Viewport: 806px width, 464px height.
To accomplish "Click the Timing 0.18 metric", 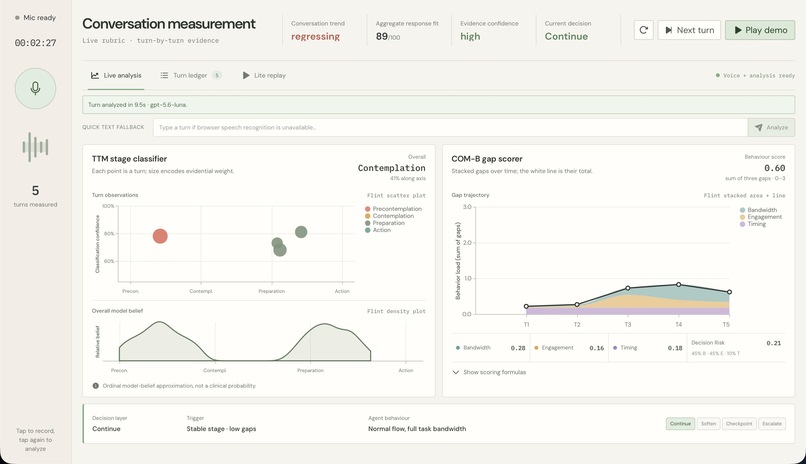I will click(x=647, y=348).
